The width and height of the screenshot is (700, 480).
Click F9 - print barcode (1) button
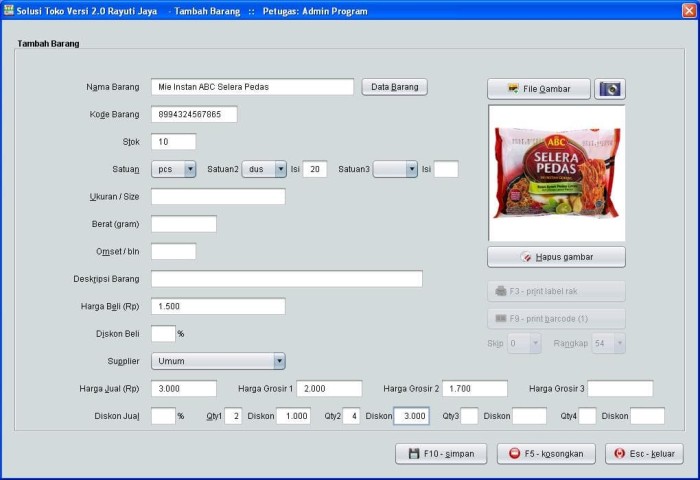556,319
